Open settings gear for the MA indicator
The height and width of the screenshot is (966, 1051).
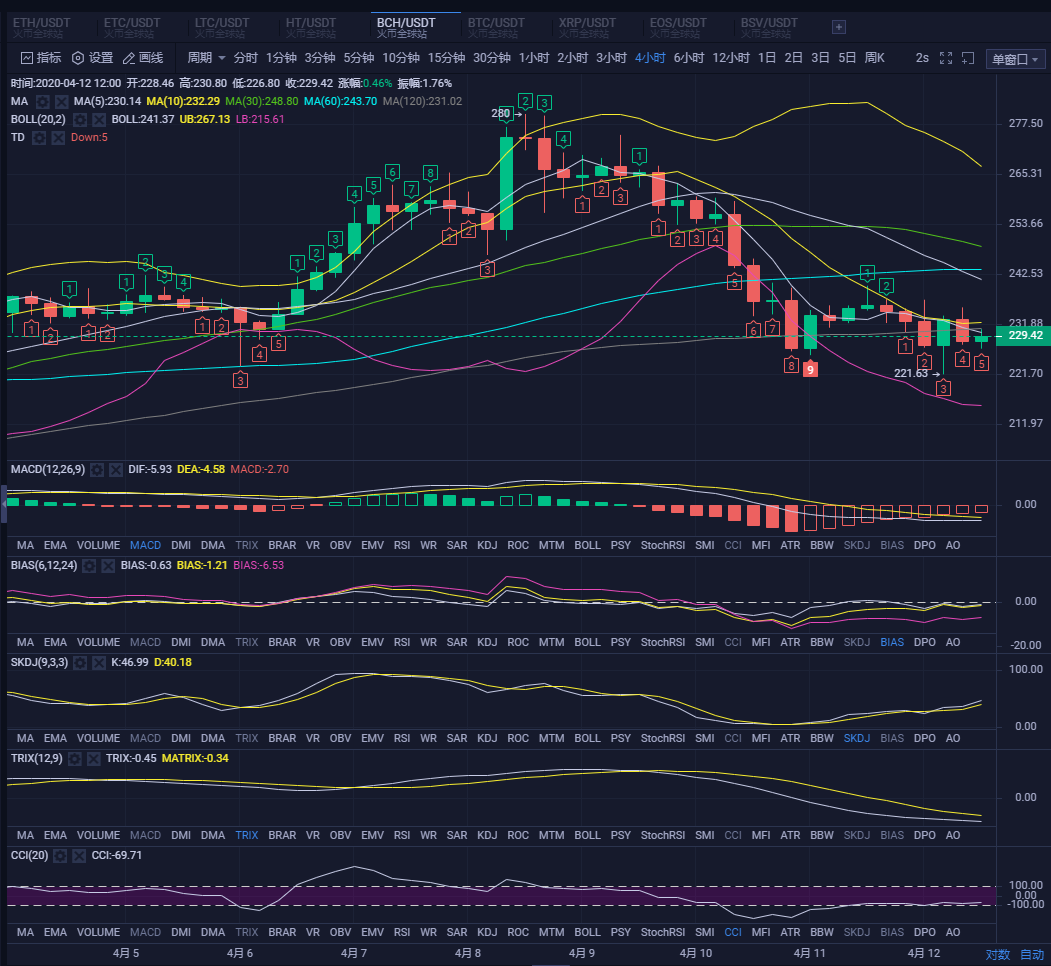(43, 102)
